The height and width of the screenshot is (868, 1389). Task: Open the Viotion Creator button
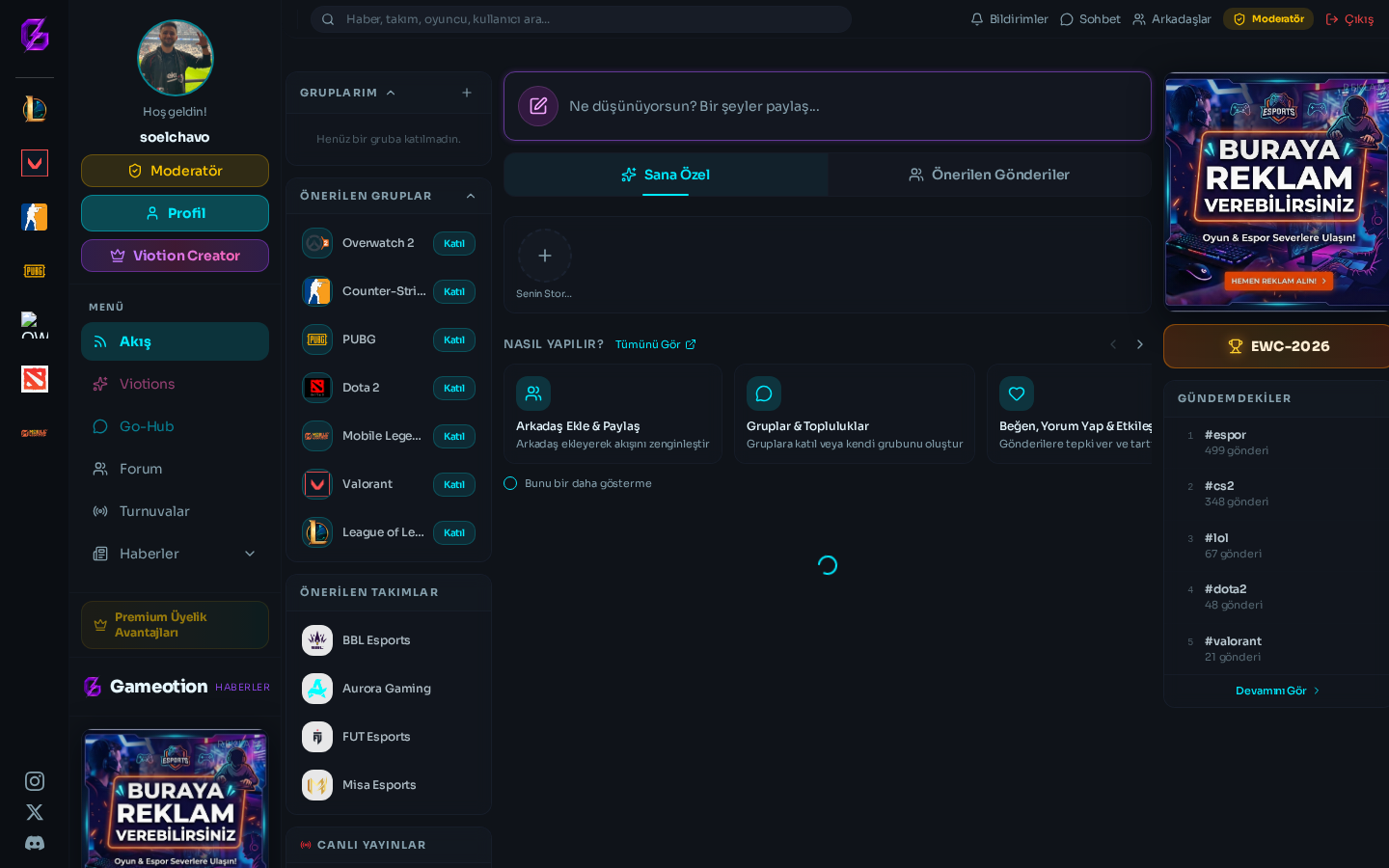(x=175, y=256)
